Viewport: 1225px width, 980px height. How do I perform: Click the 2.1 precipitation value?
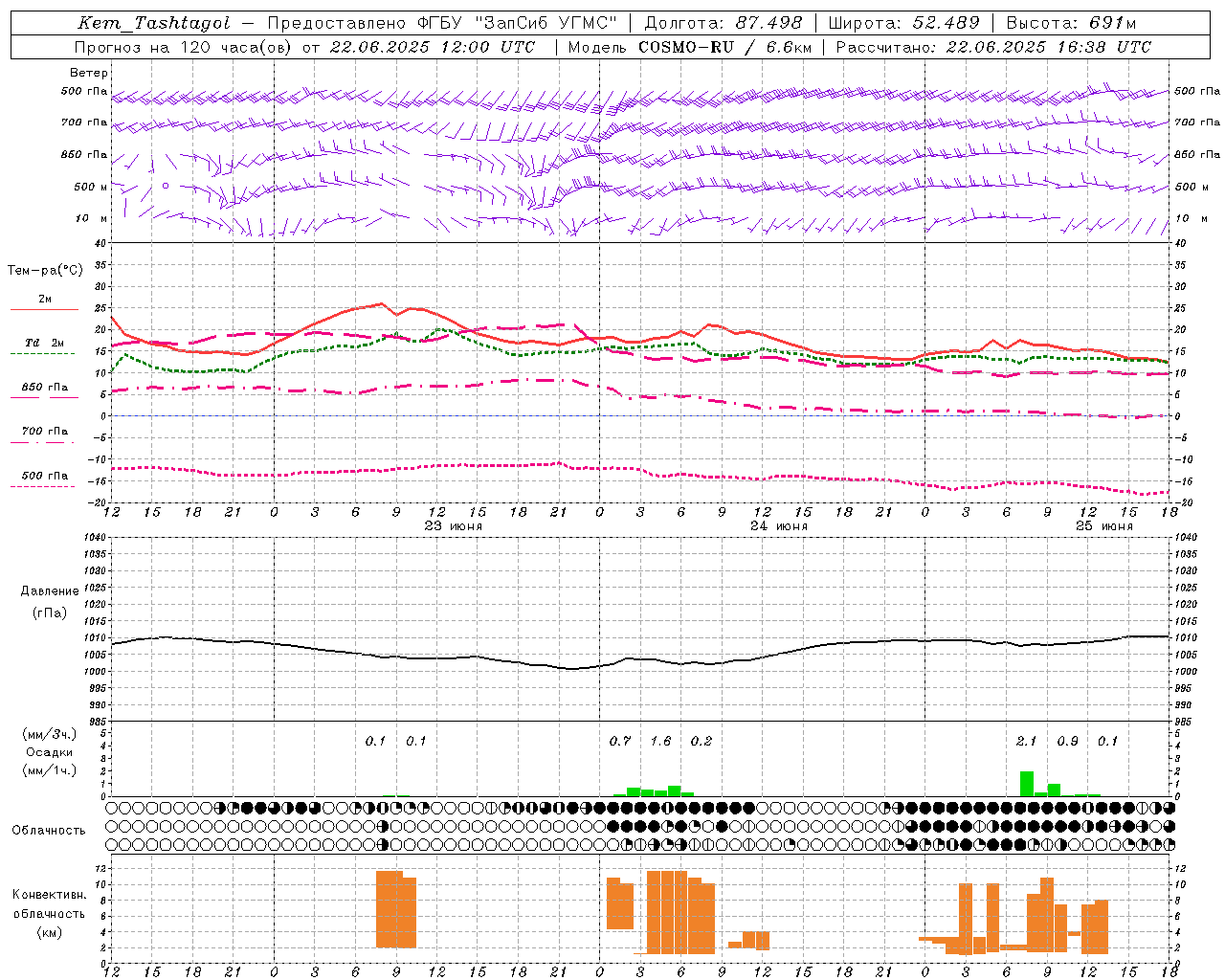(x=1026, y=741)
